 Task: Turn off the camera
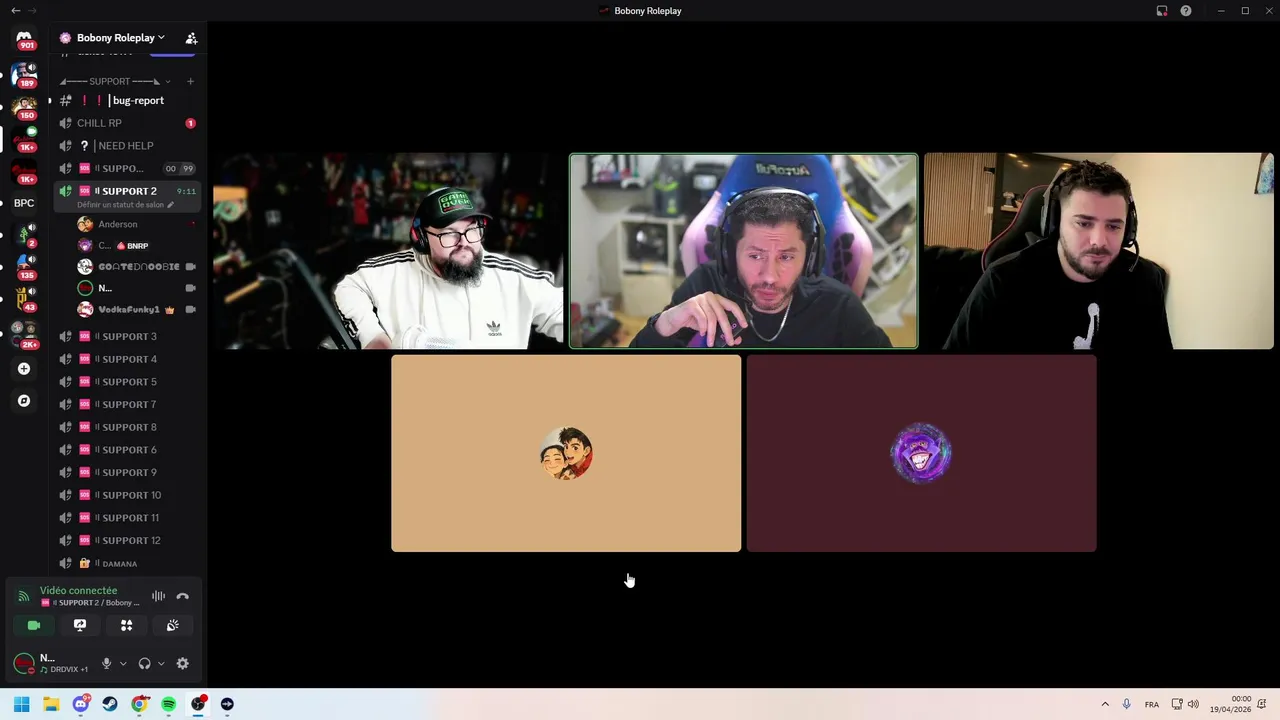[34, 625]
